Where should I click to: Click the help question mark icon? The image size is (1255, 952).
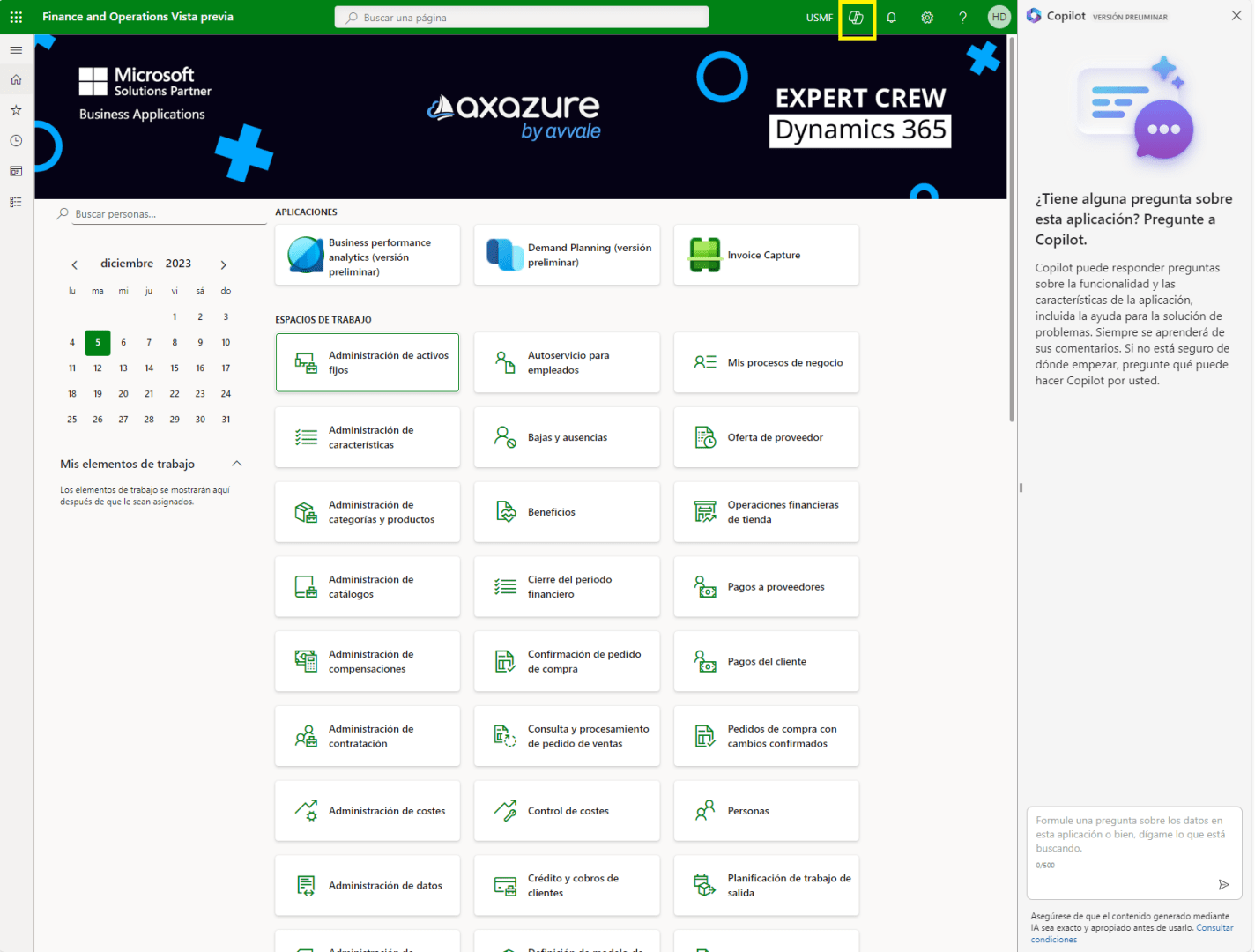pyautogui.click(x=962, y=18)
